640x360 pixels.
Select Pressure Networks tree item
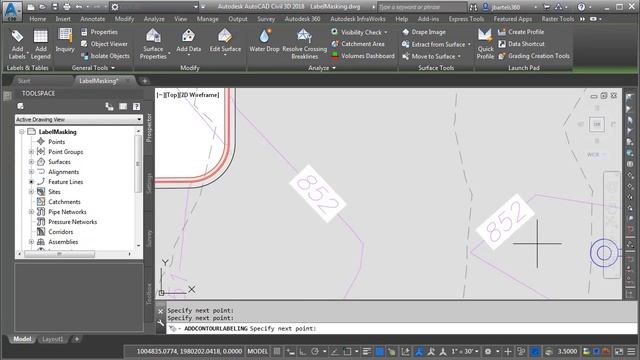(72, 222)
